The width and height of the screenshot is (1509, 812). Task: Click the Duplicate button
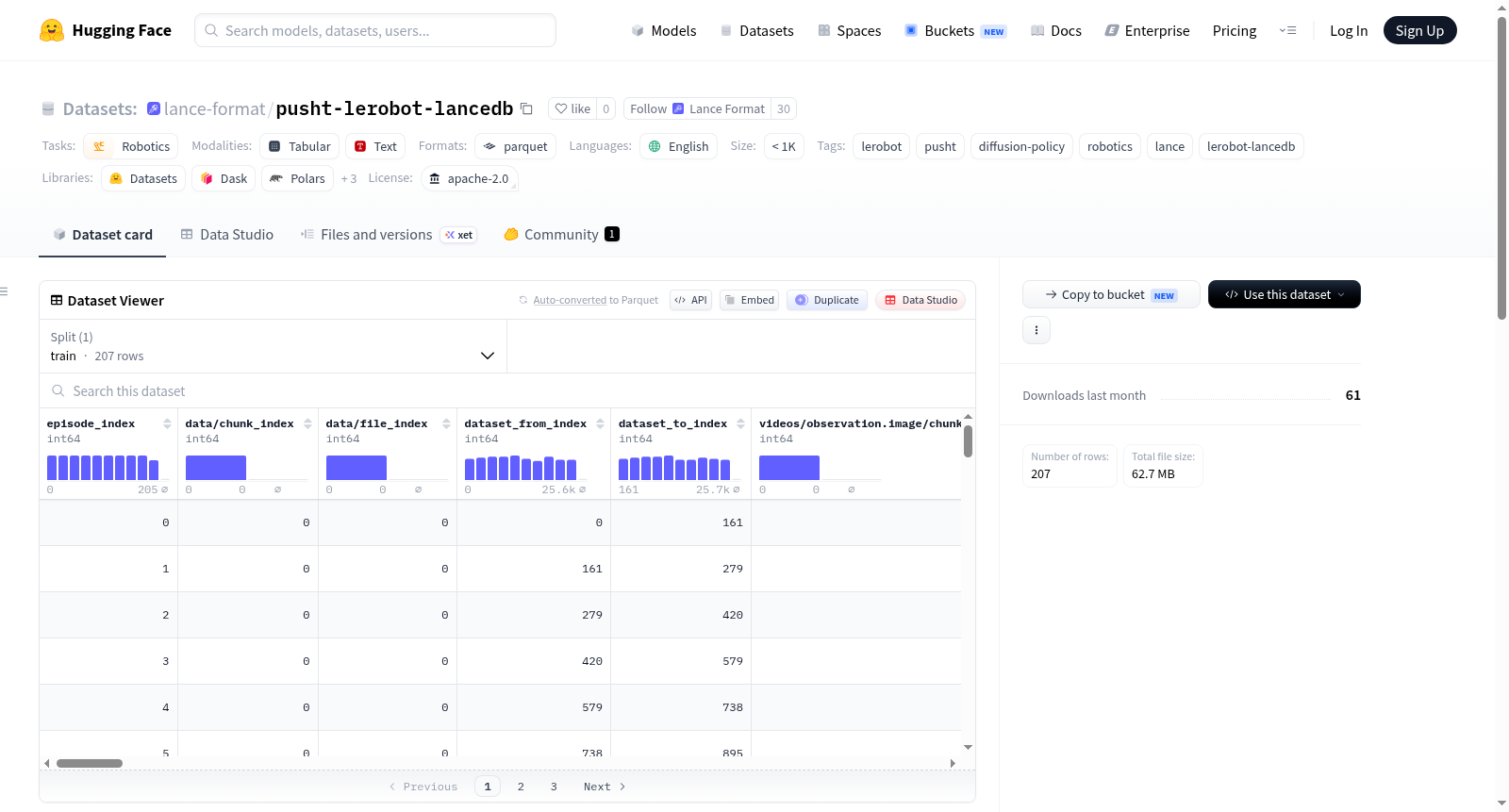[827, 300]
